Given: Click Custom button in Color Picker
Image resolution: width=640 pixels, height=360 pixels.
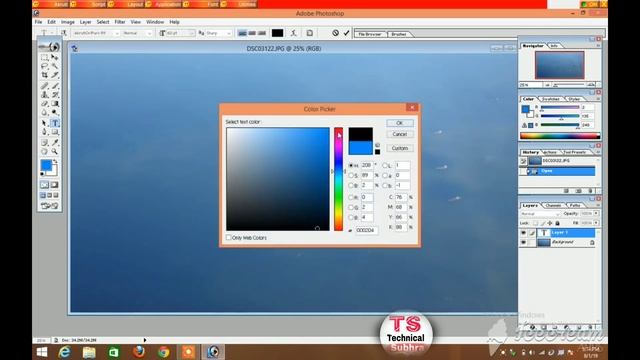Looking at the screenshot, I should (x=400, y=148).
